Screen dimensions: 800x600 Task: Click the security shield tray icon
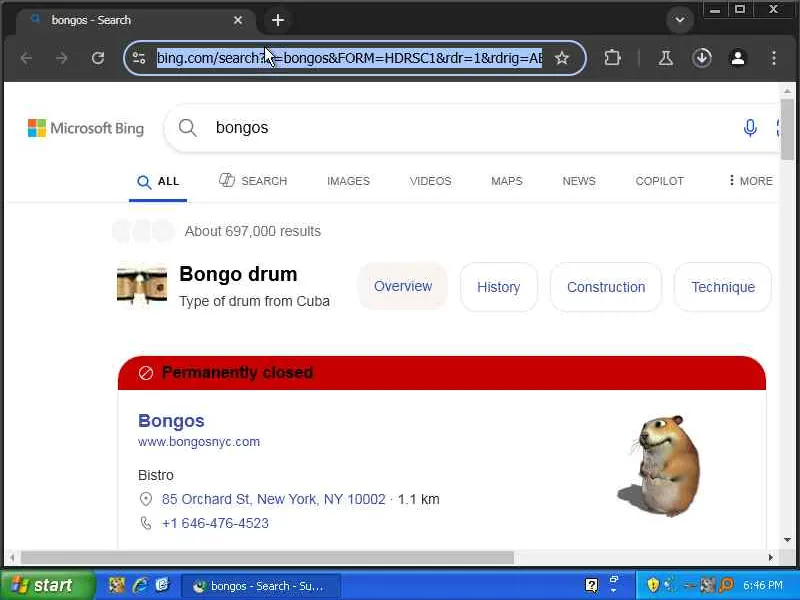tap(653, 585)
